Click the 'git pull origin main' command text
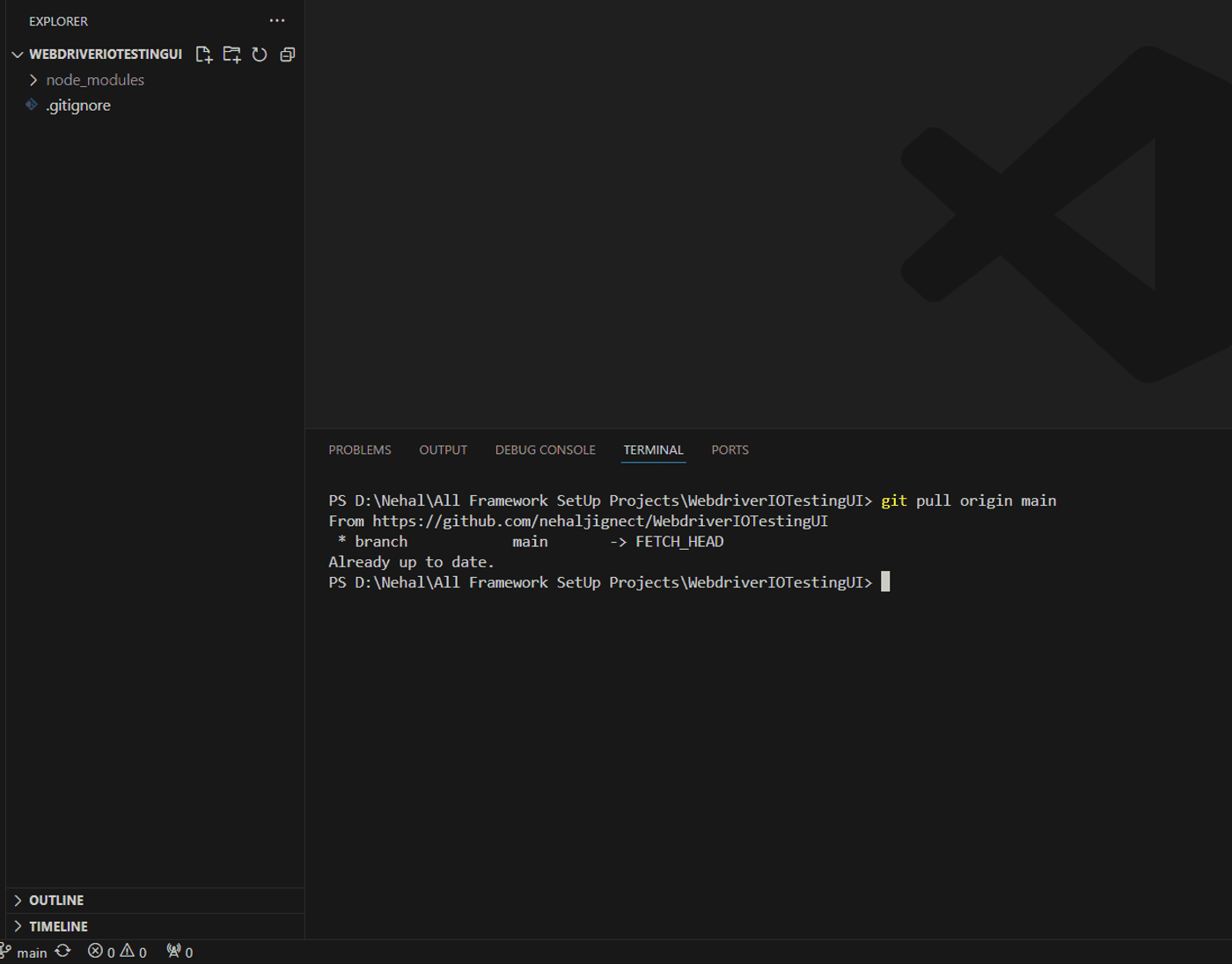The width and height of the screenshot is (1232, 964). click(969, 500)
